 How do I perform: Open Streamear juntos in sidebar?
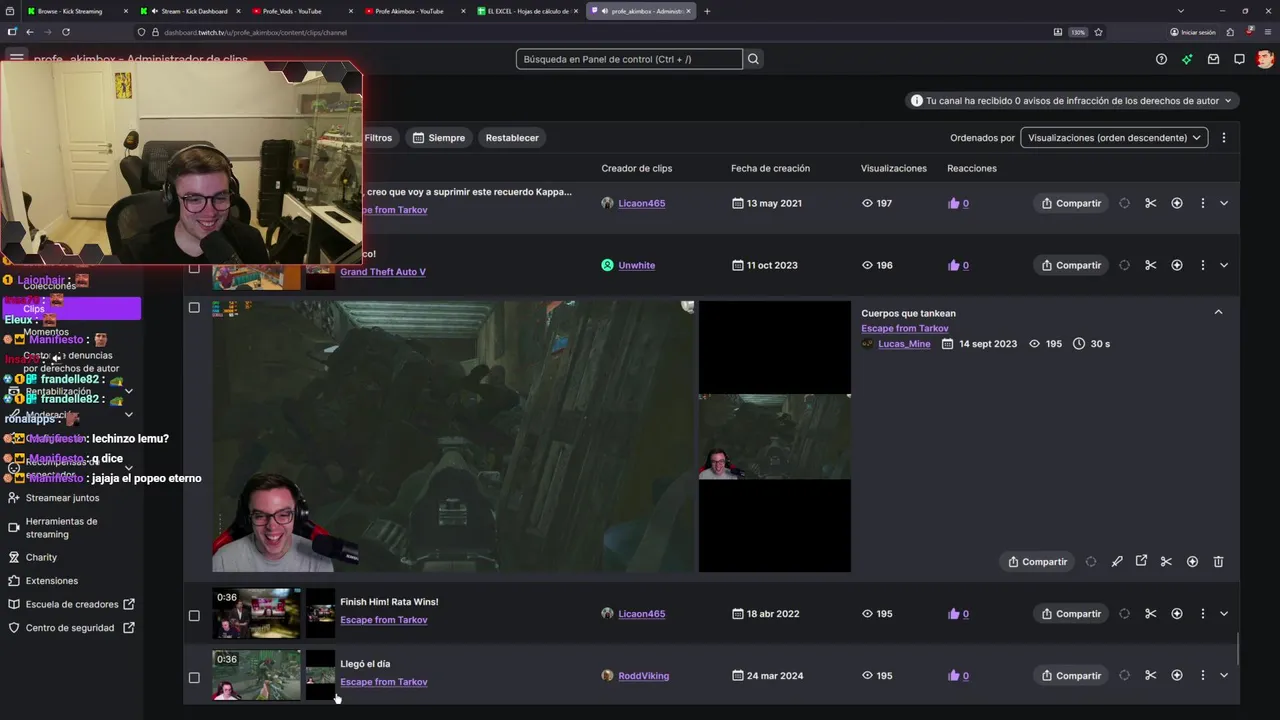pos(62,498)
